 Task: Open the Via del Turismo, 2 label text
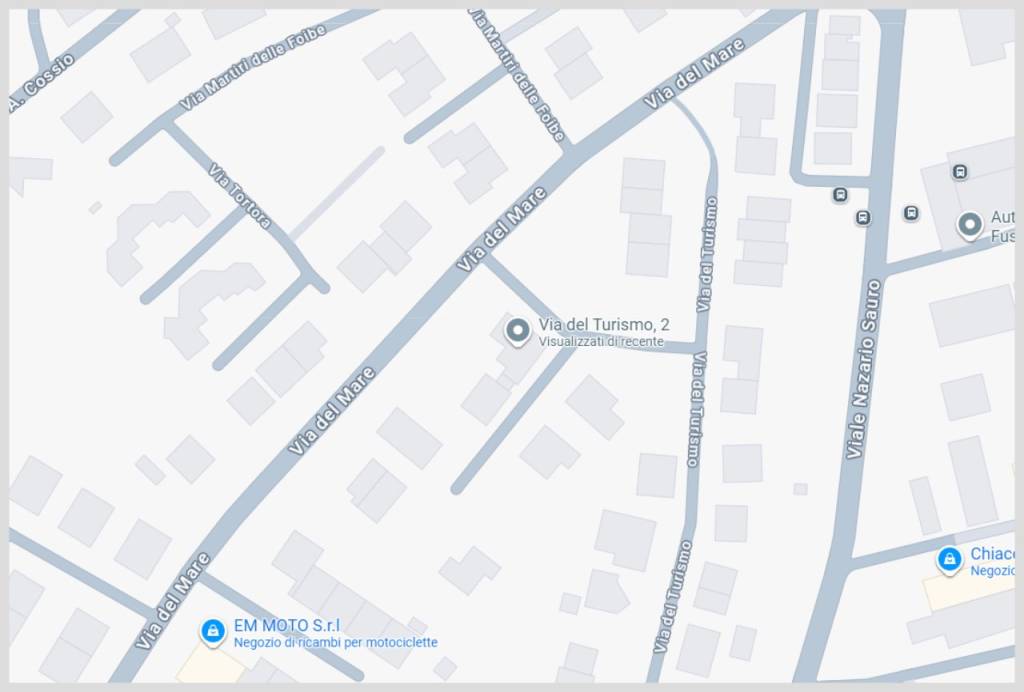[604, 324]
